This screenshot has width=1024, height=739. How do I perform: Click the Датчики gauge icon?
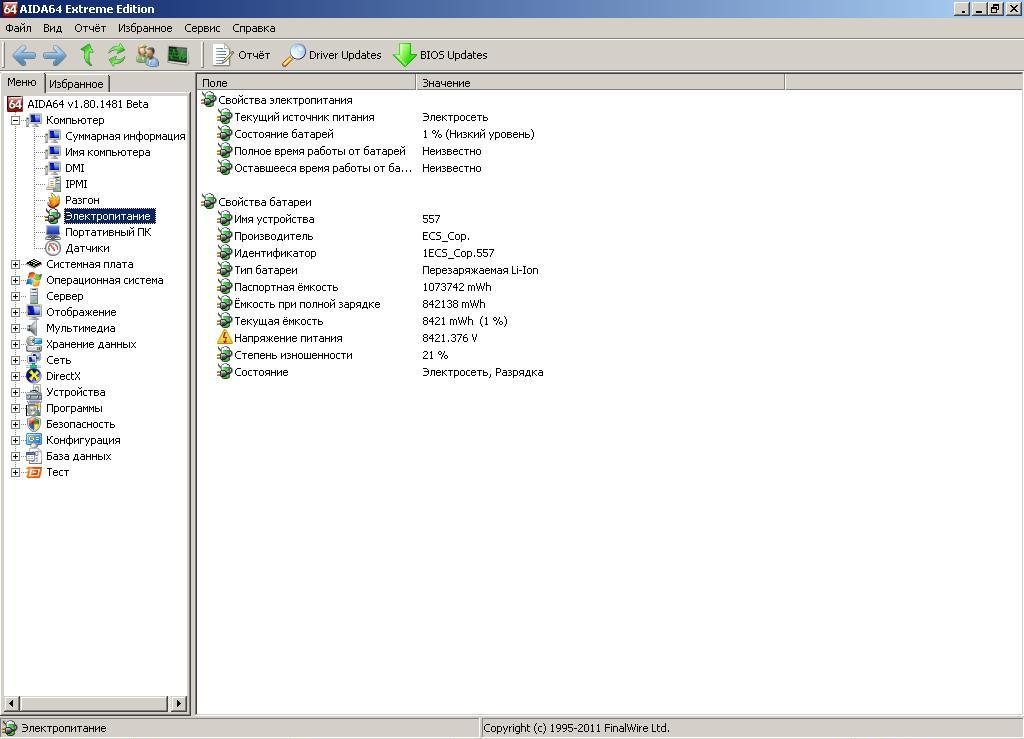click(x=53, y=248)
